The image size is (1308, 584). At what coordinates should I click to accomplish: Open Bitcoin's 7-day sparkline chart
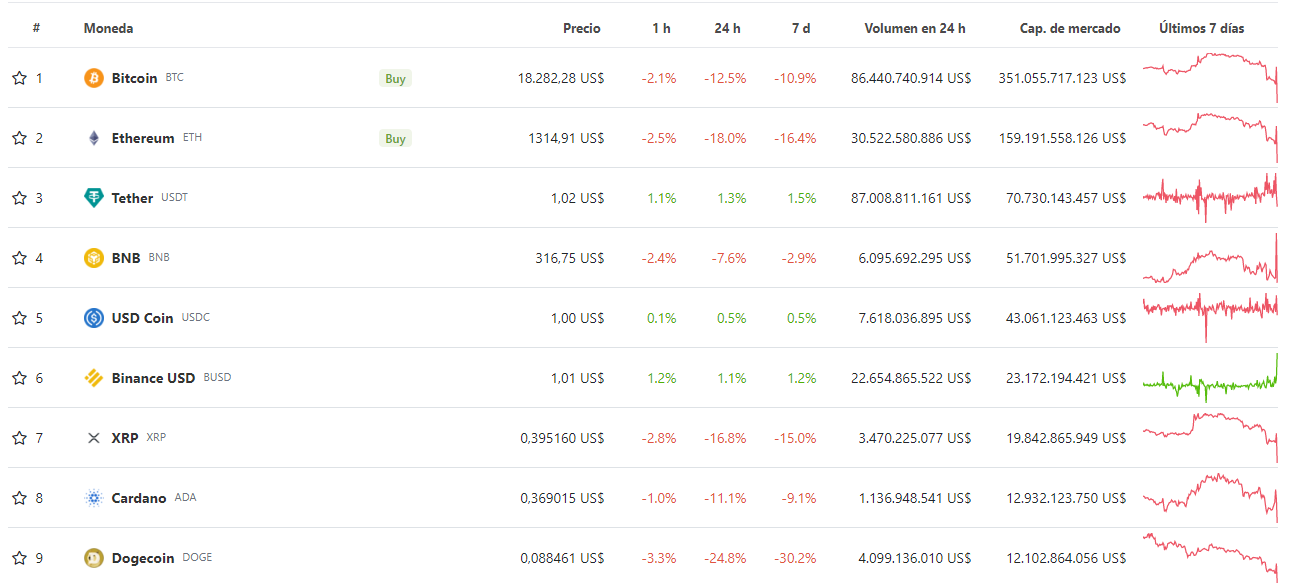1210,77
